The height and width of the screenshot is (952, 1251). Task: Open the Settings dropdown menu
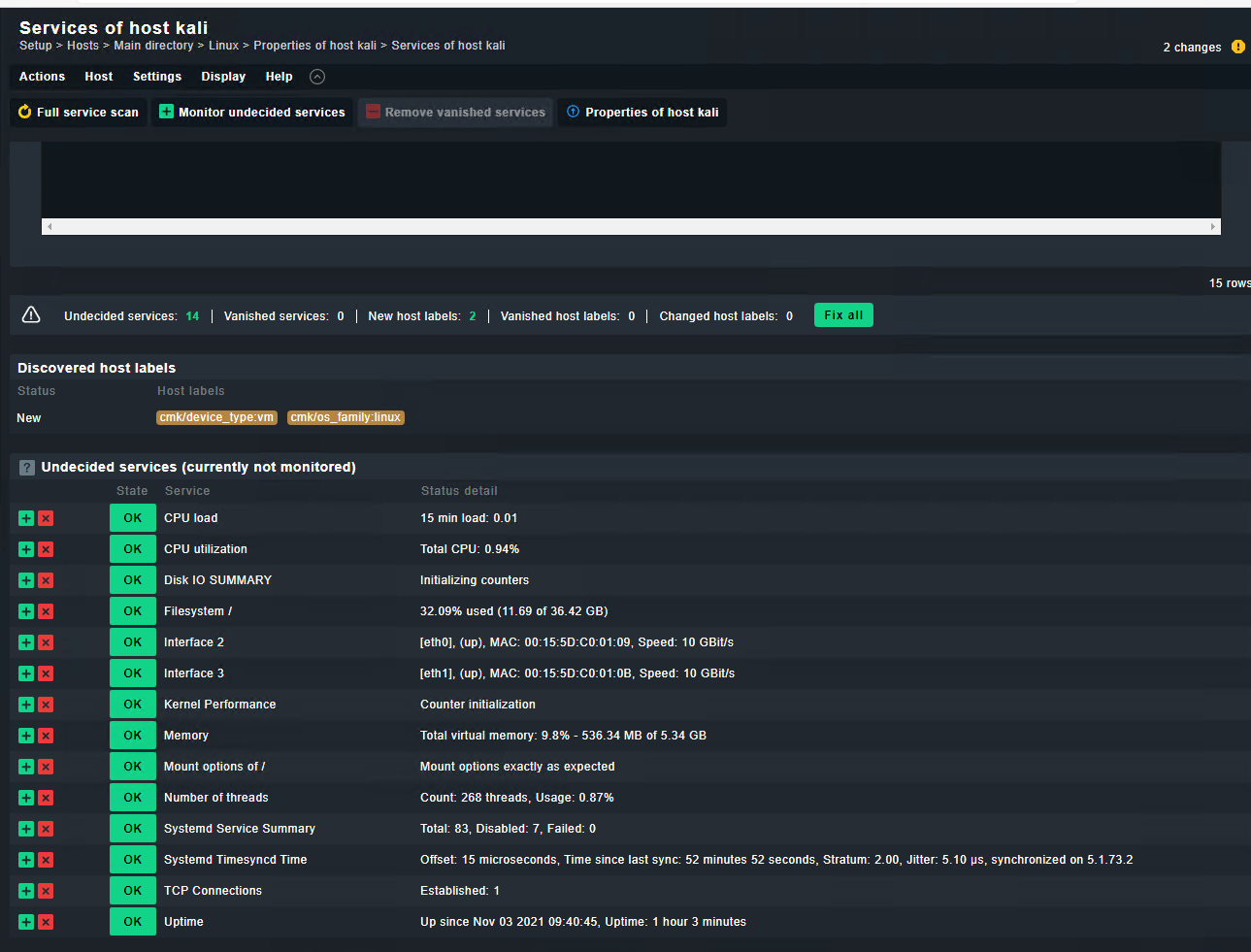(x=157, y=77)
